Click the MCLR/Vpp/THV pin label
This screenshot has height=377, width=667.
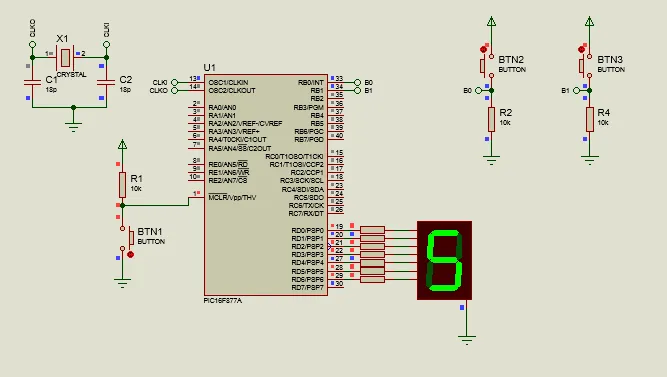point(232,197)
